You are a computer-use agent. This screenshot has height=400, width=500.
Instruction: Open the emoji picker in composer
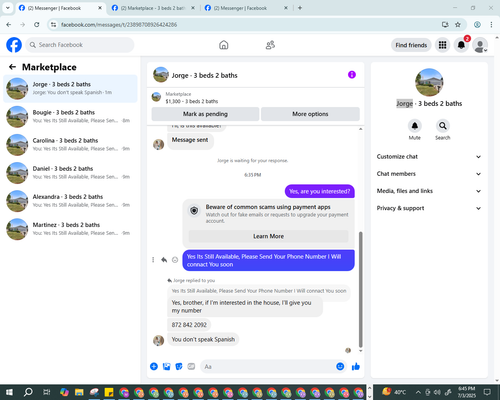(340, 367)
